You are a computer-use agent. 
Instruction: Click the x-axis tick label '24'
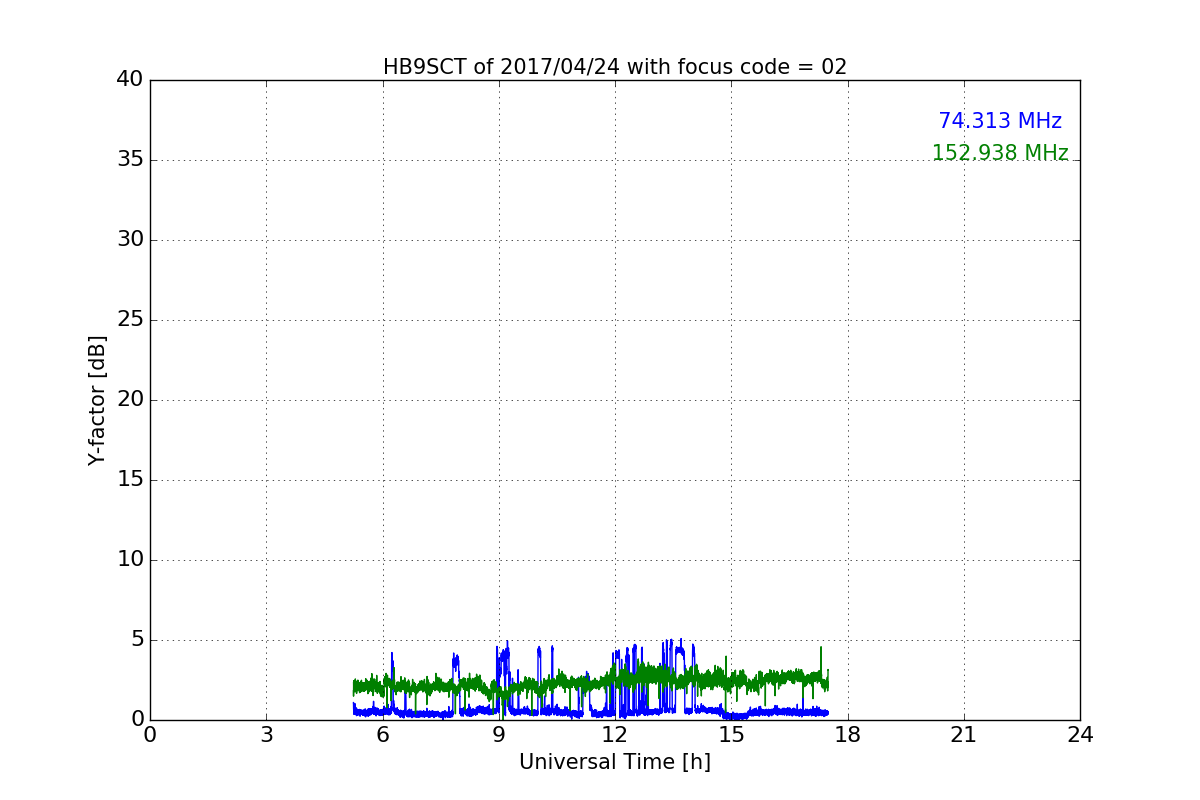(x=1080, y=735)
